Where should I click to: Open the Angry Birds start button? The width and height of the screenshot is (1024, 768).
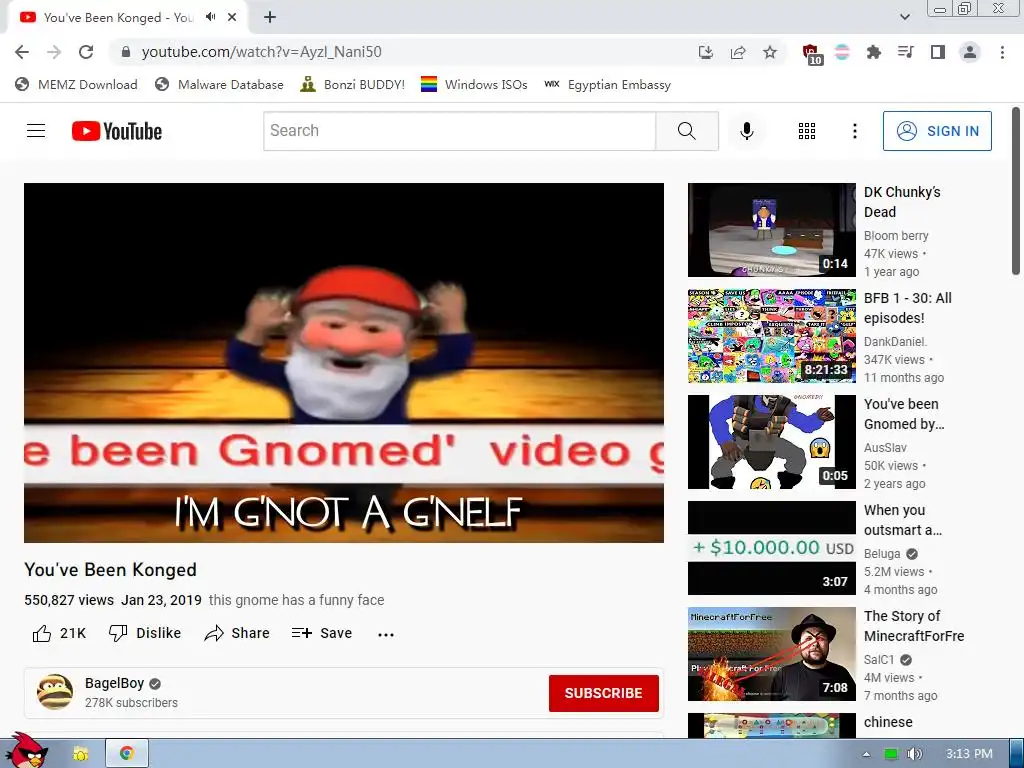(26, 751)
